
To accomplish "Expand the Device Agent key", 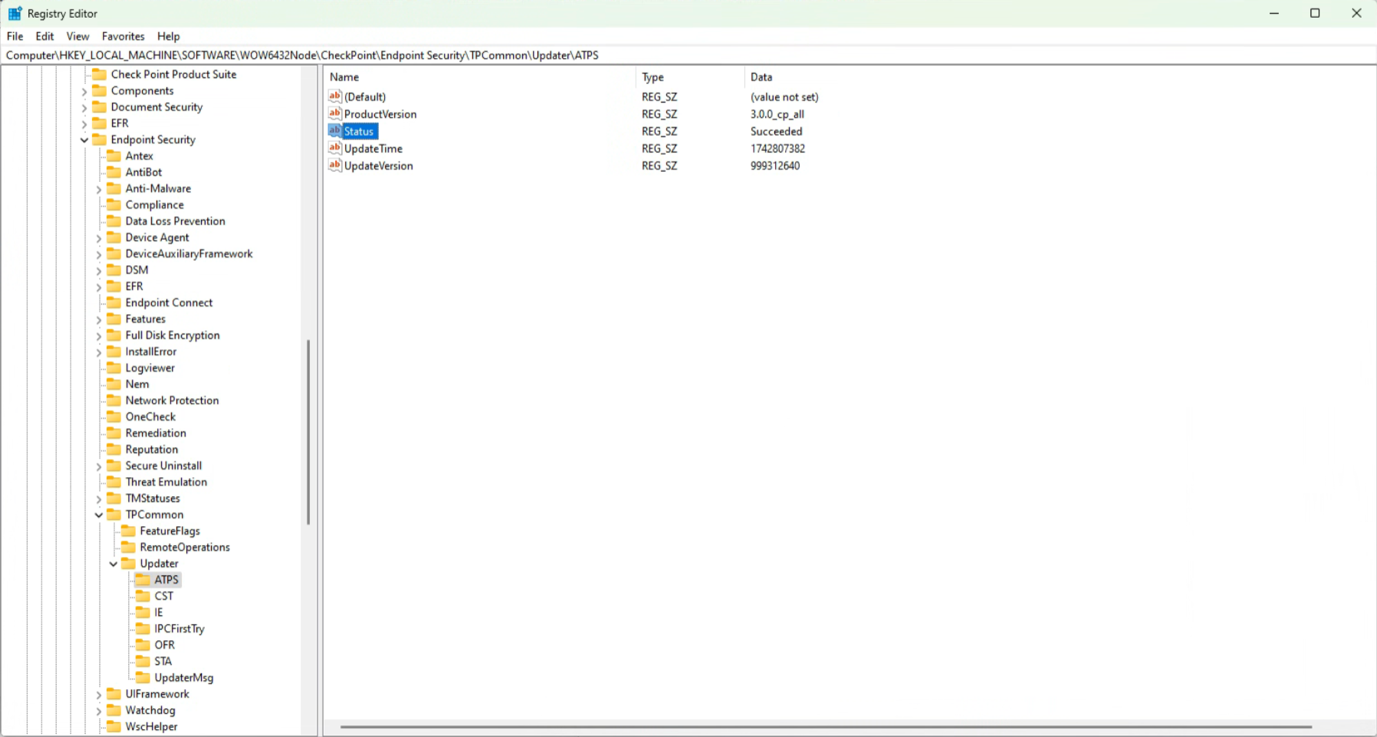I will click(x=99, y=238).
